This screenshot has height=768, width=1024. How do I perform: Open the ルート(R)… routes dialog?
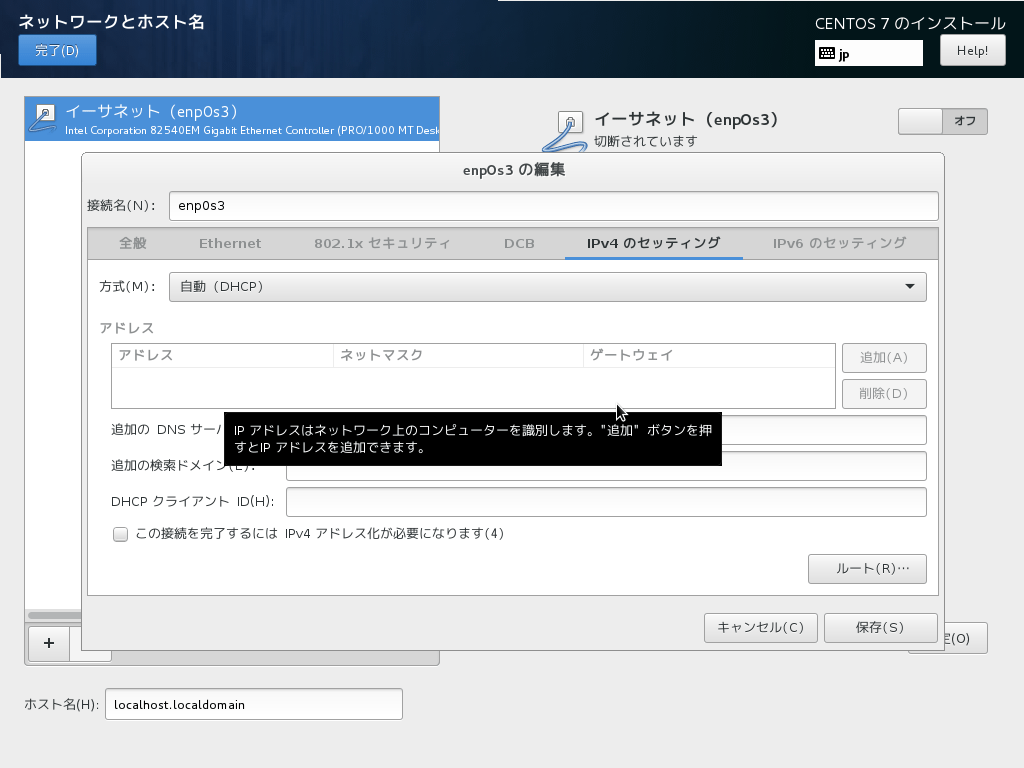click(866, 568)
